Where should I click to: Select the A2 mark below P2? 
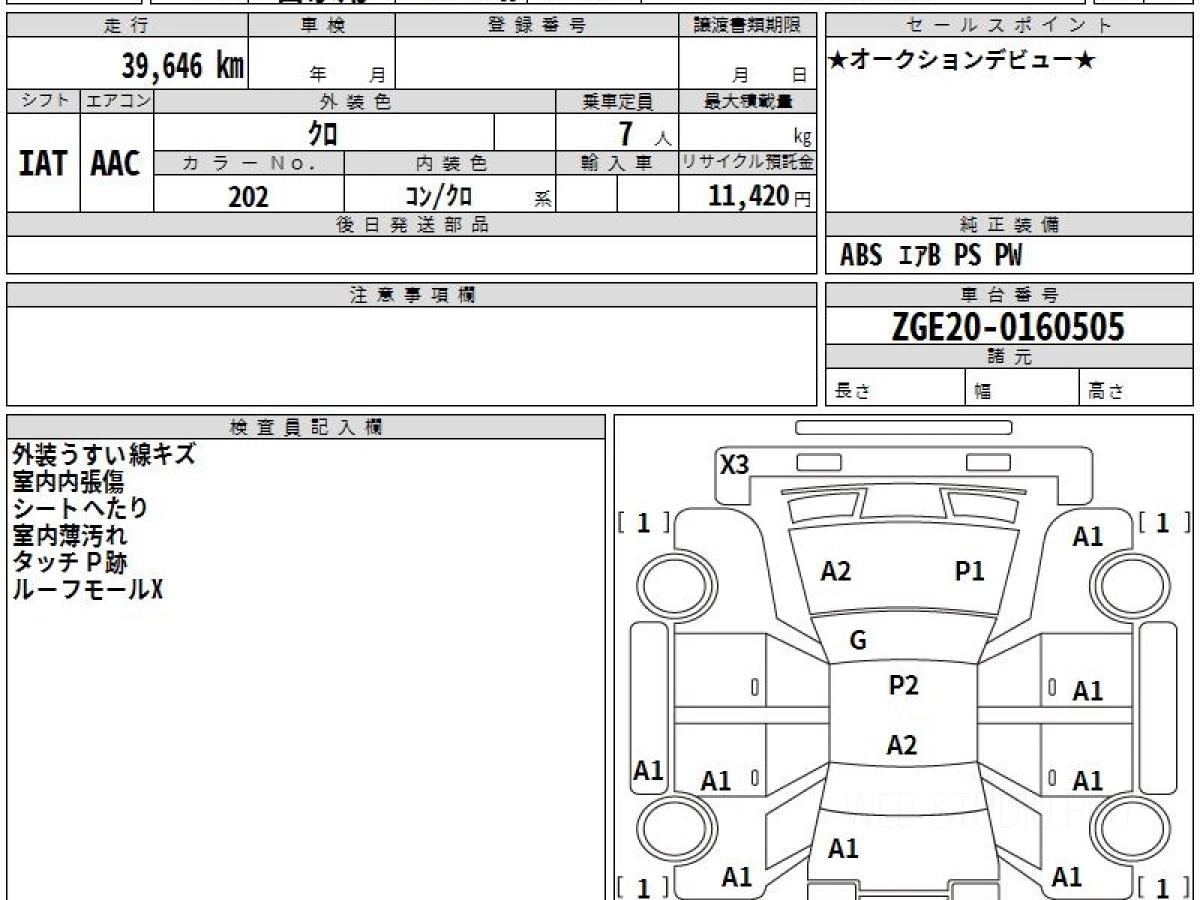[902, 745]
